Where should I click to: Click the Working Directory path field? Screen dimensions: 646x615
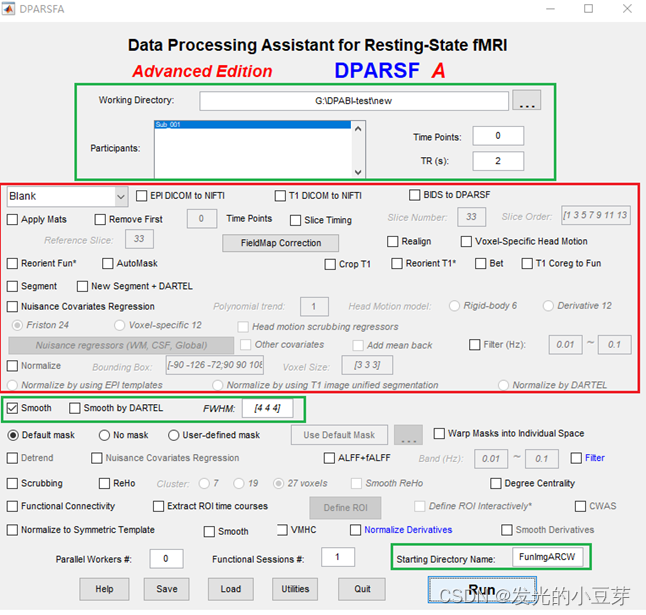354,101
